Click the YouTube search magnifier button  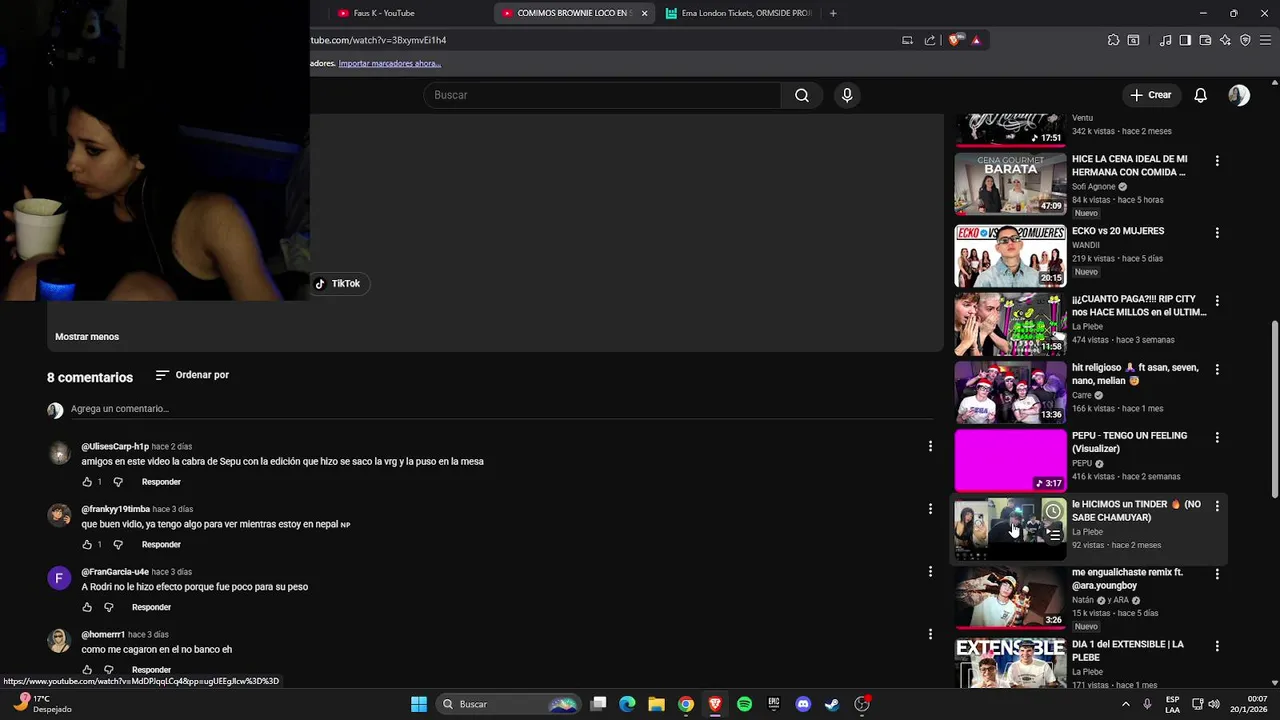802,95
